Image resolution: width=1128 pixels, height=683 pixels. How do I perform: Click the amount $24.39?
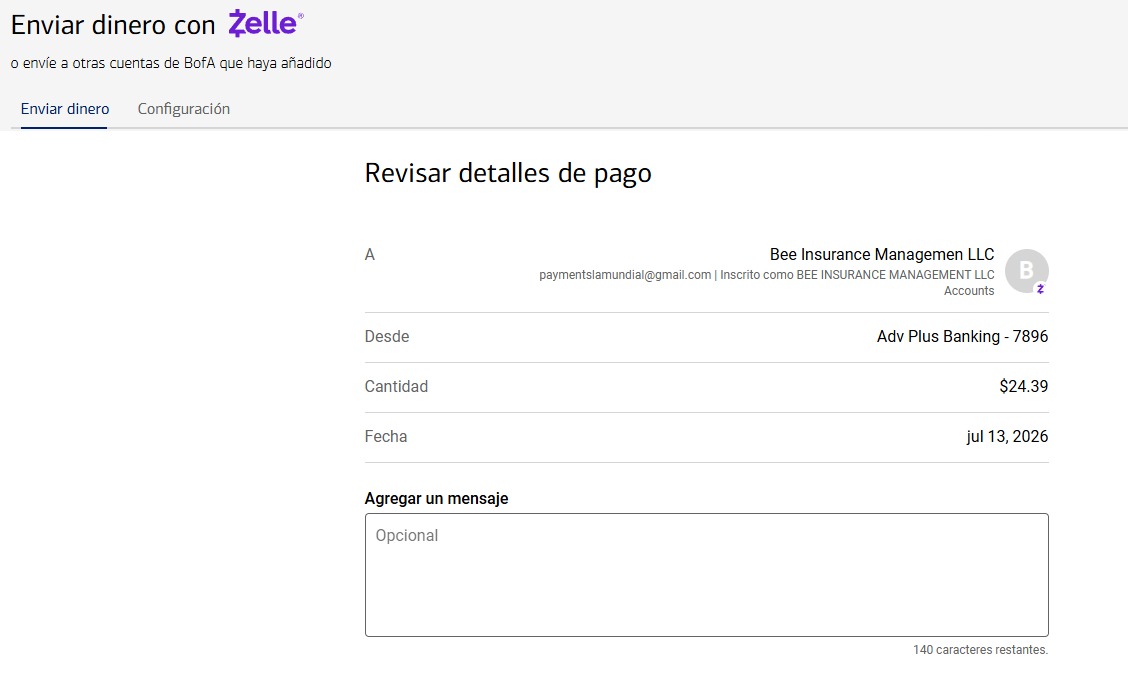click(x=1024, y=386)
